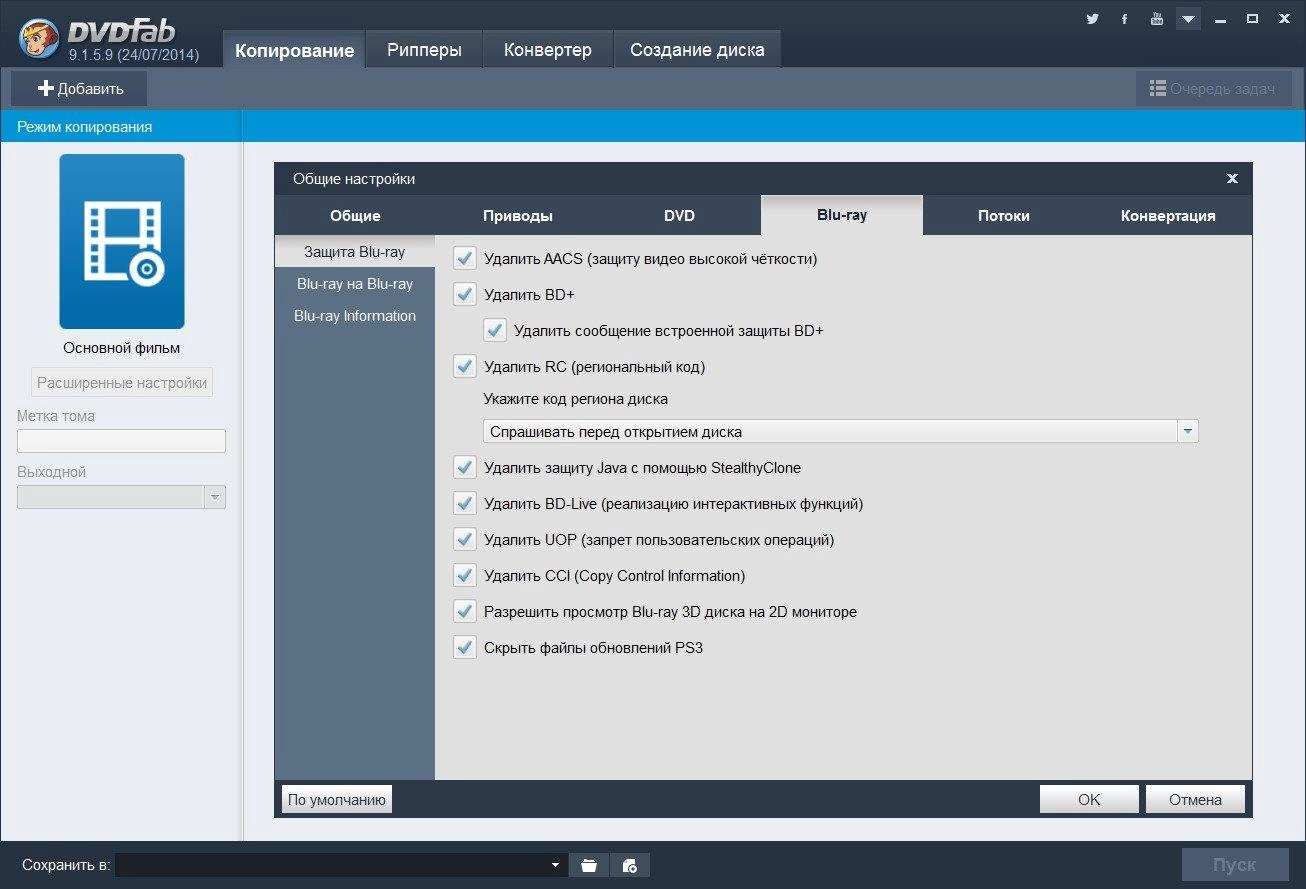Select Blu-ray Information sidebar item
1306x889 pixels.
(x=355, y=316)
